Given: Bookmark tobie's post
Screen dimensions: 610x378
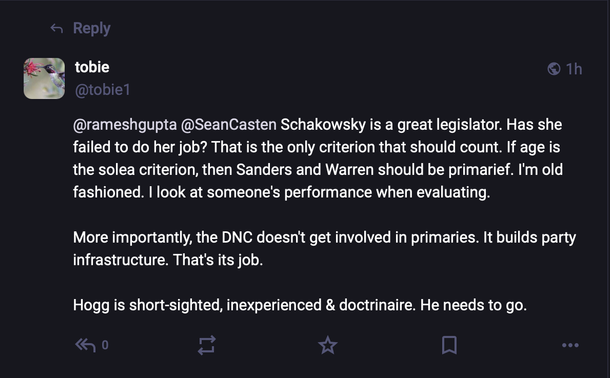Looking at the screenshot, I should [449, 345].
